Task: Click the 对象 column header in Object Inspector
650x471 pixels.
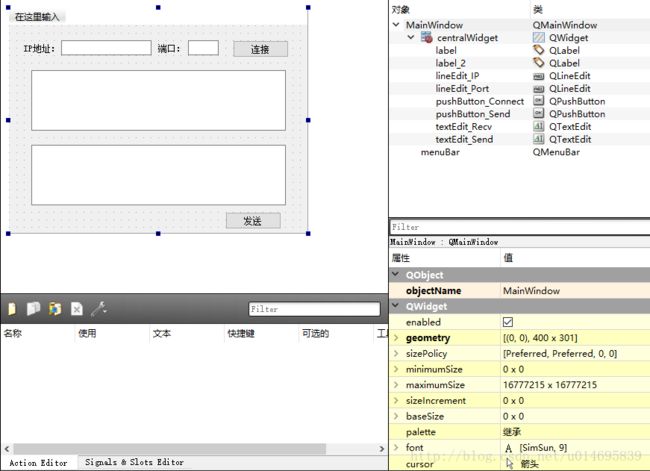Action: point(401,10)
